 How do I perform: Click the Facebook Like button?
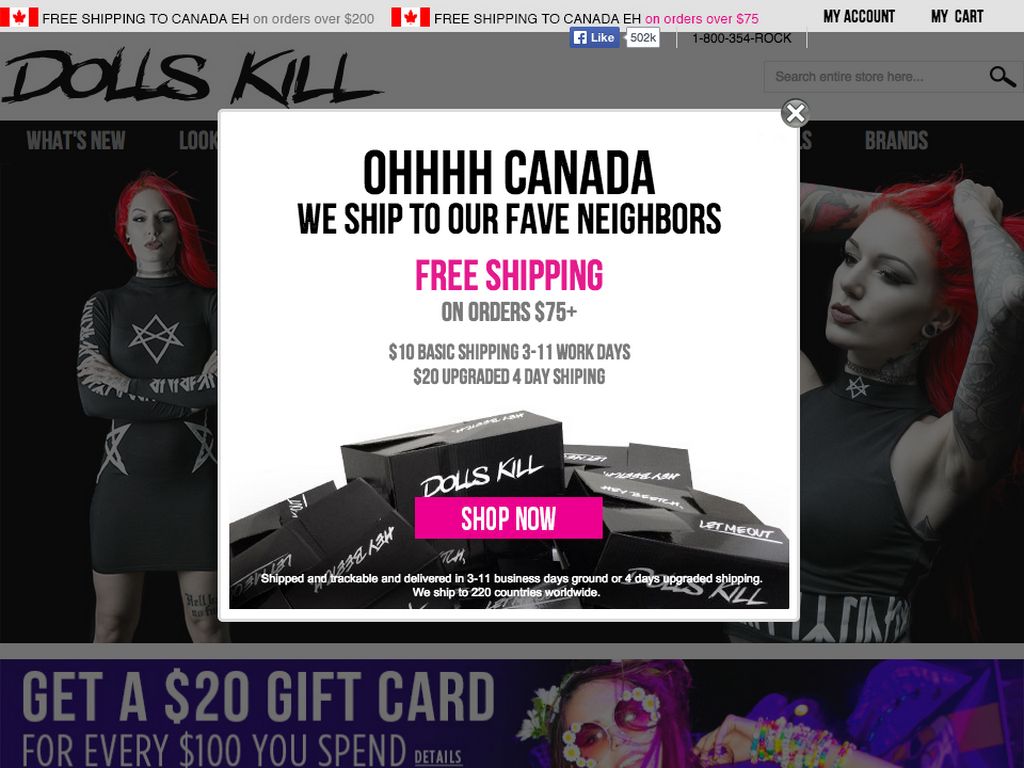(x=594, y=38)
